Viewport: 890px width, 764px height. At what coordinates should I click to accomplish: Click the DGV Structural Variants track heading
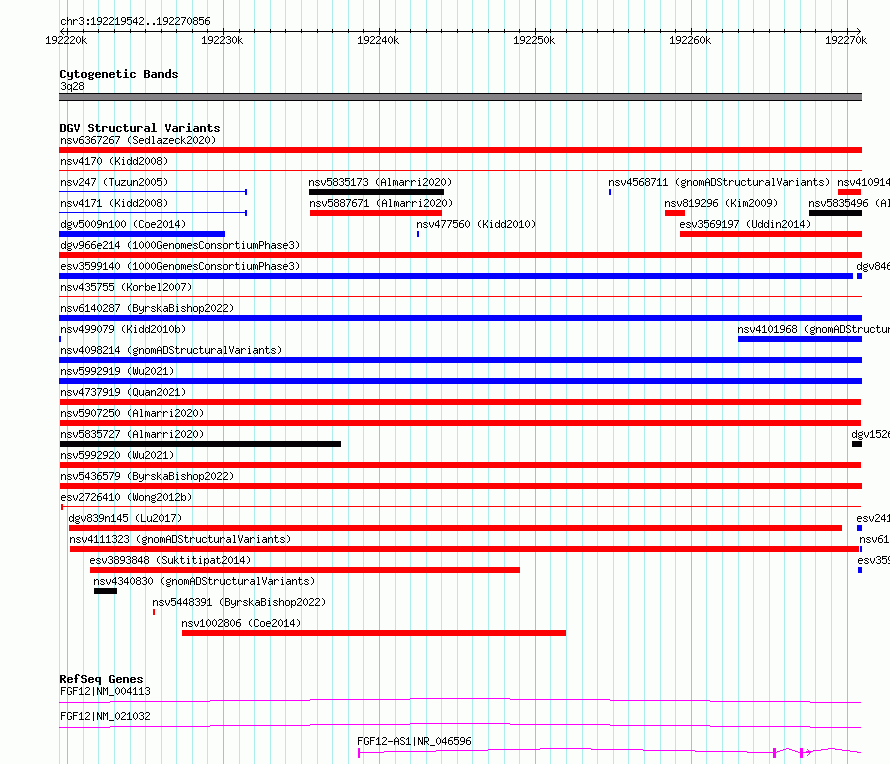pyautogui.click(x=140, y=128)
